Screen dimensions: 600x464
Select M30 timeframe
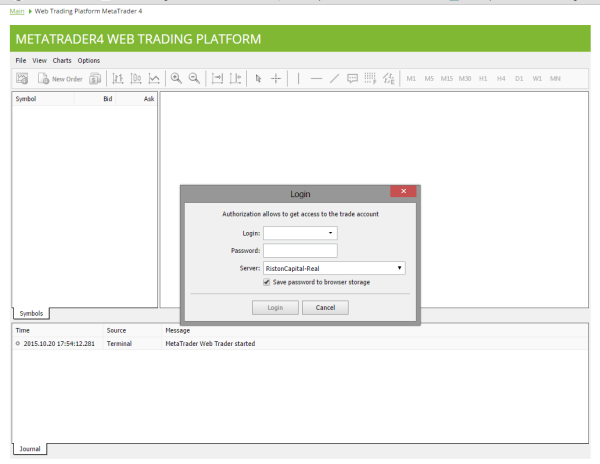point(465,78)
